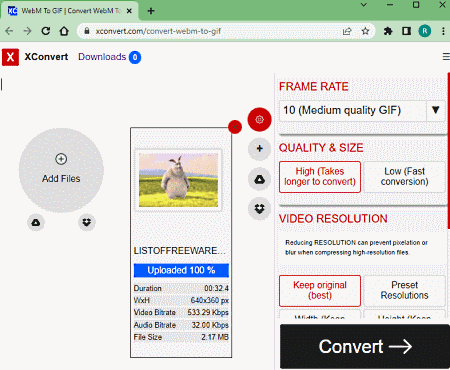Select the WebM To GIF browser tab
The height and width of the screenshot is (370, 450).
pyautogui.click(x=70, y=11)
